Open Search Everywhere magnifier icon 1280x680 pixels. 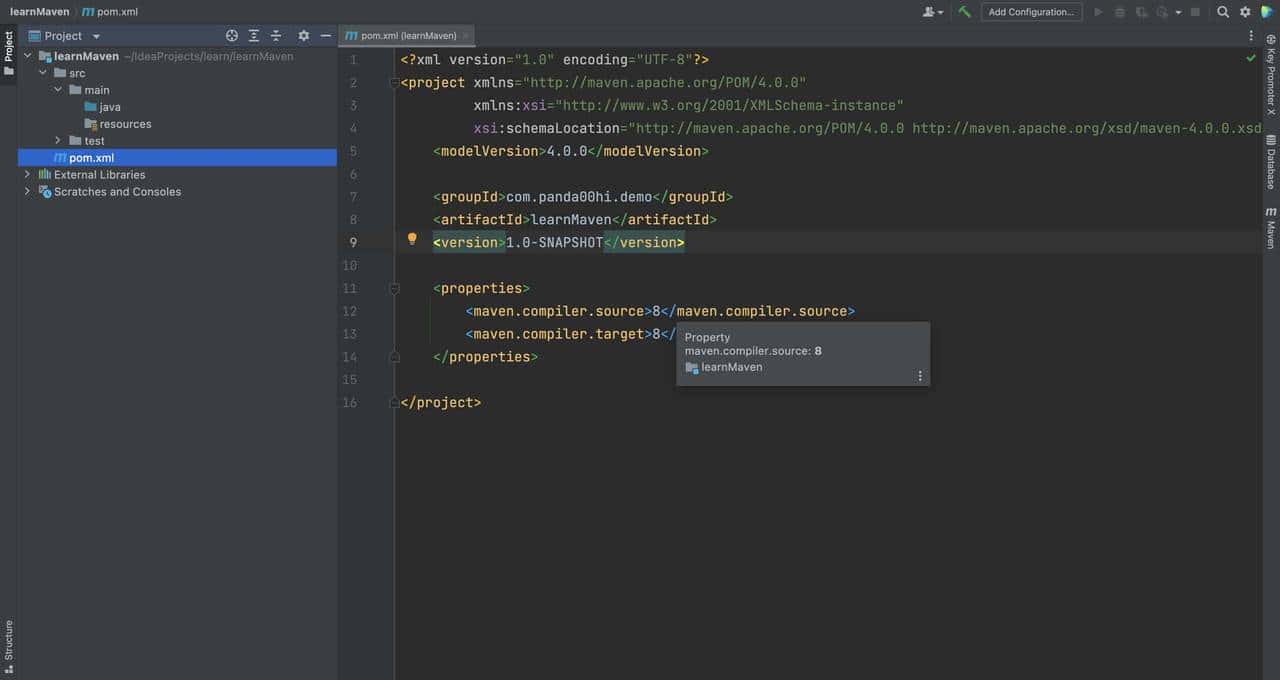[x=1223, y=12]
